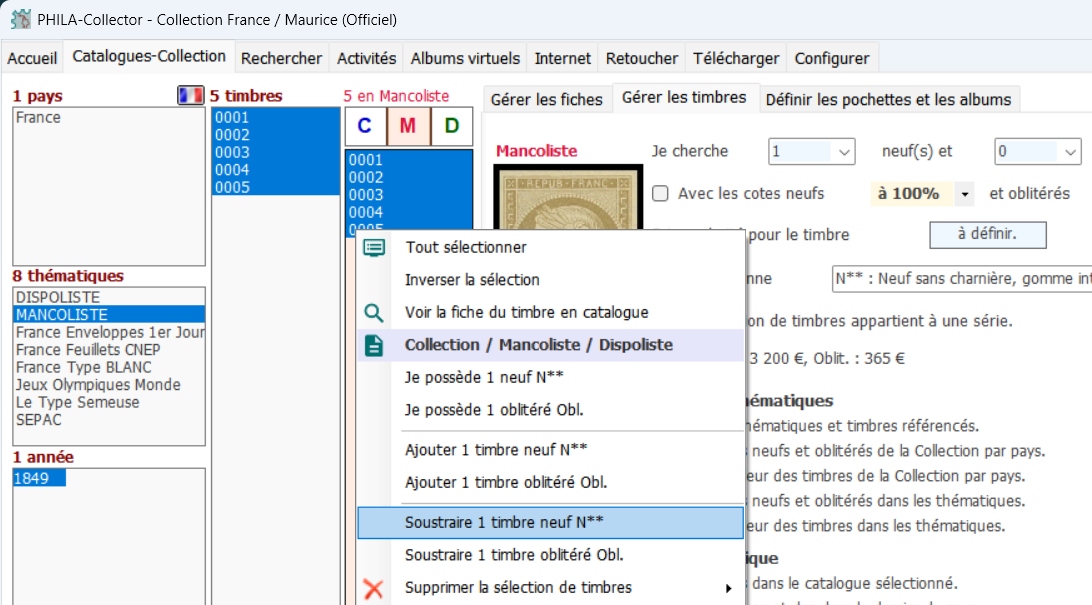Click the magnifier icon for Voir la fiche
Screen dimensions: 1092x605
[374, 313]
